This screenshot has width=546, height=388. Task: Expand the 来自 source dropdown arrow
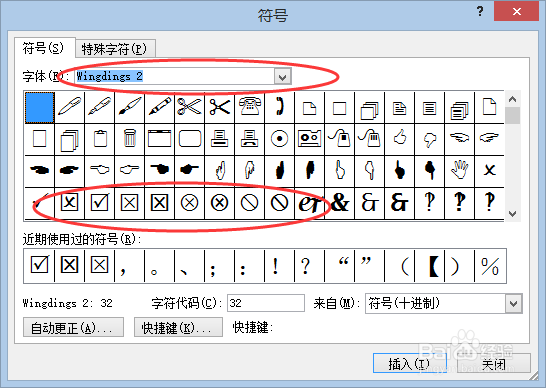pos(514,303)
